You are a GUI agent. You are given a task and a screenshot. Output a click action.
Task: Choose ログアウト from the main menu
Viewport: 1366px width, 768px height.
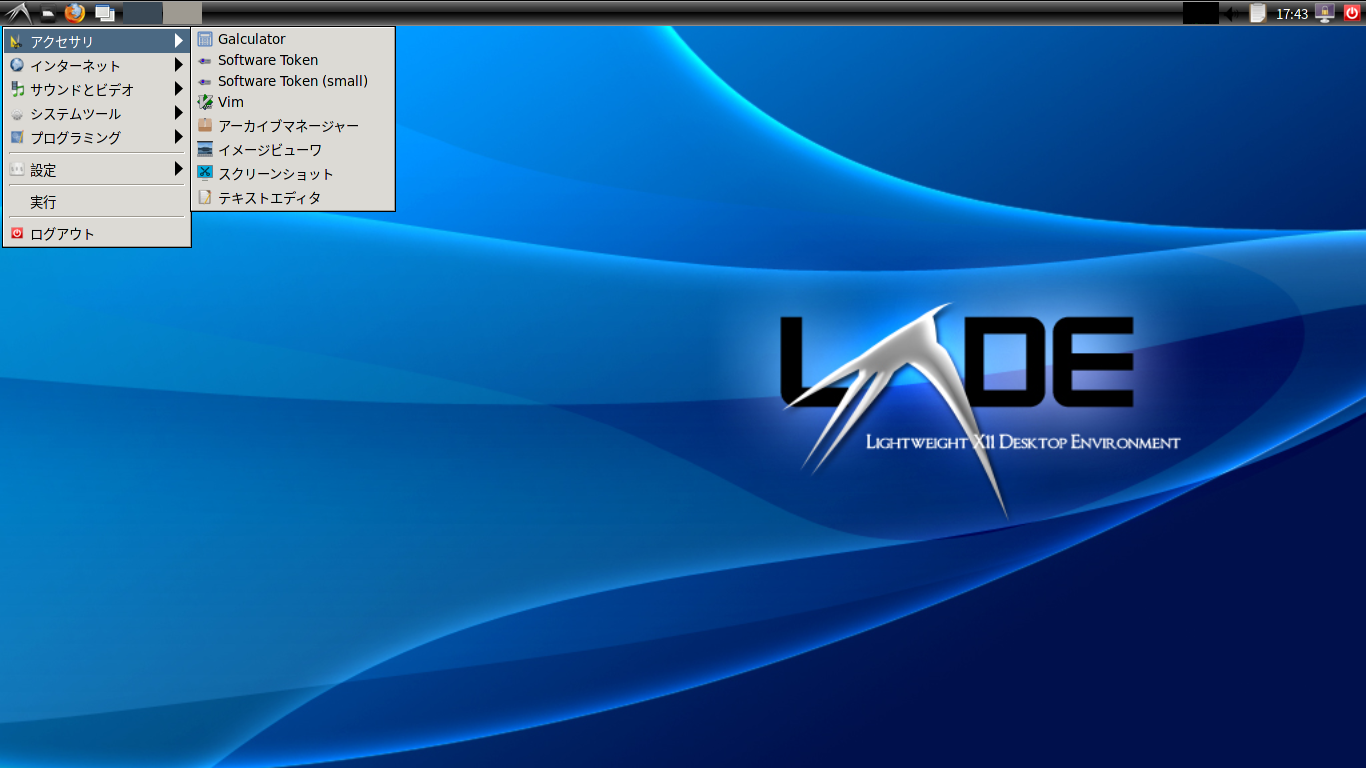click(x=96, y=234)
